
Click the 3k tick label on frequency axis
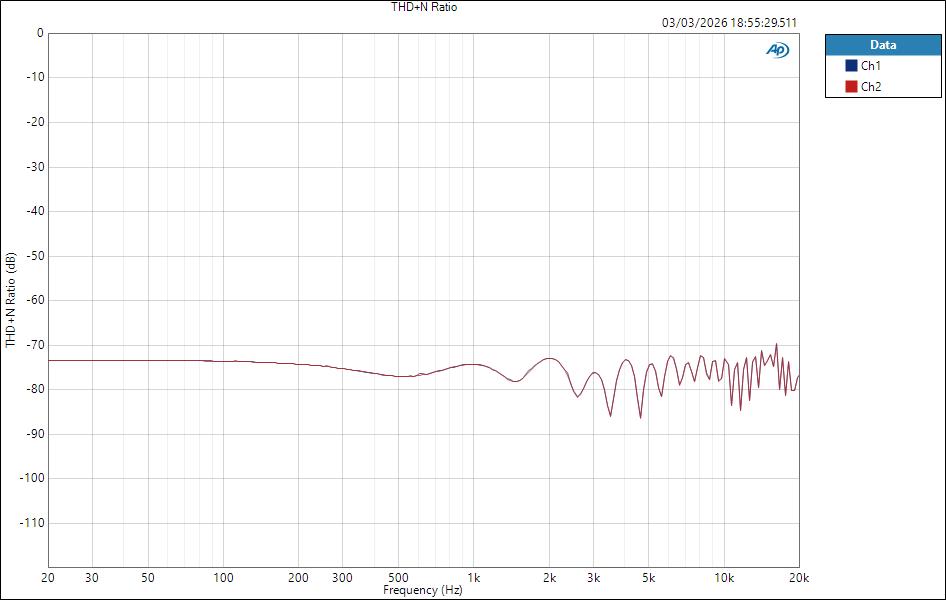click(x=593, y=578)
